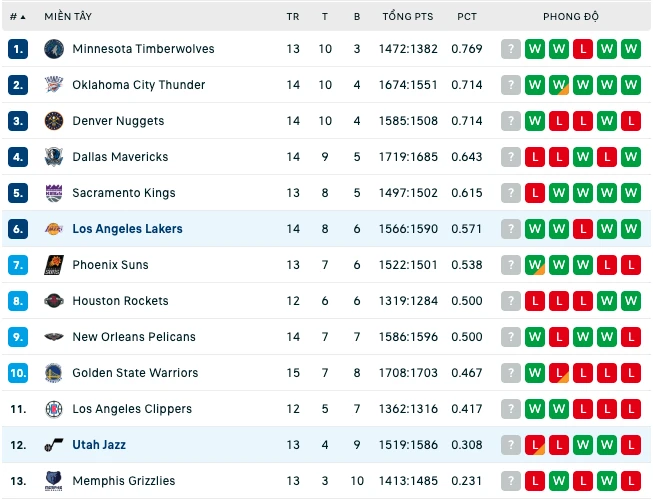
Task: Click the Sacramento Kings logo
Action: 54,193
